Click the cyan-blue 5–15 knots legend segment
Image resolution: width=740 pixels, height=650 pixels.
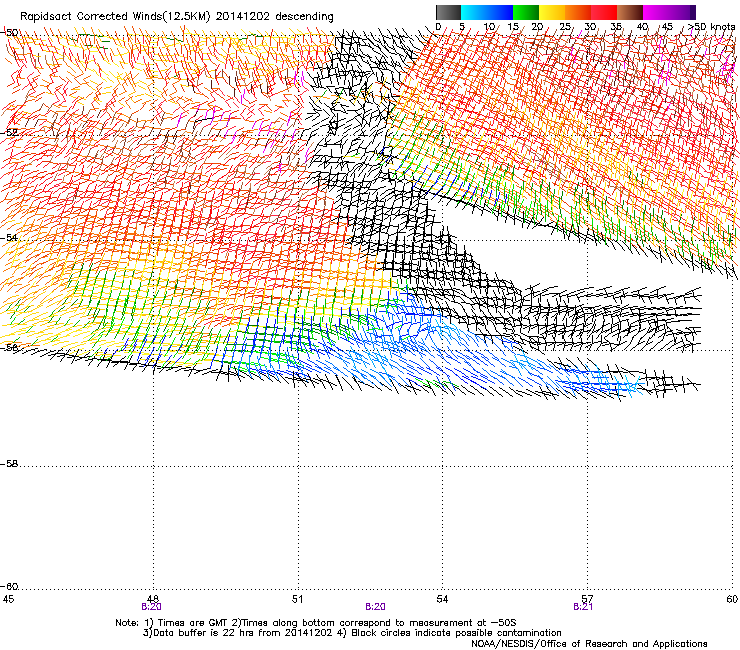click(x=487, y=12)
